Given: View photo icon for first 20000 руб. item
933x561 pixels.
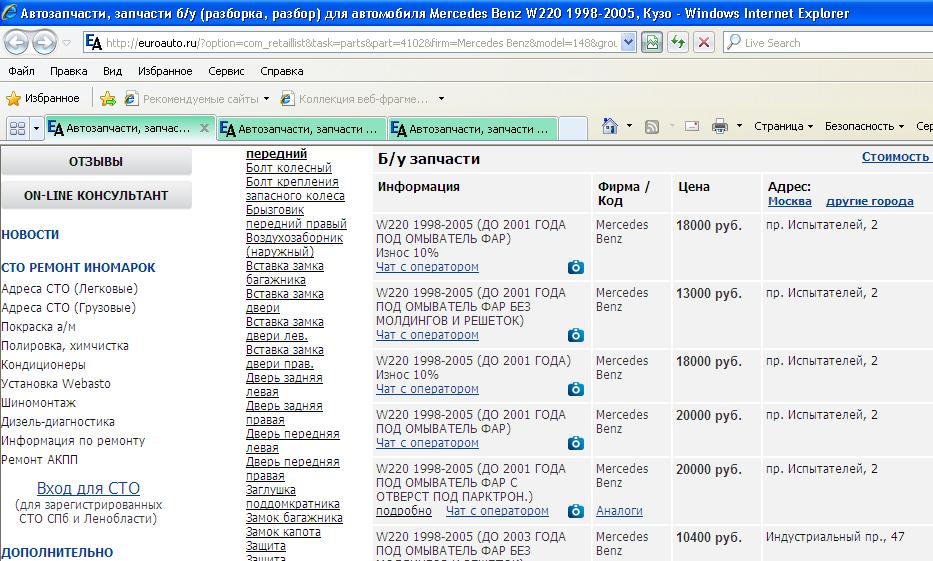Looking at the screenshot, I should (x=575, y=443).
